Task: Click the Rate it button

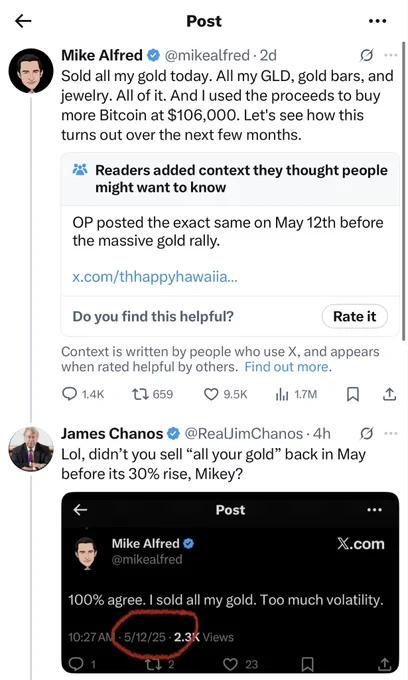Action: (x=354, y=316)
